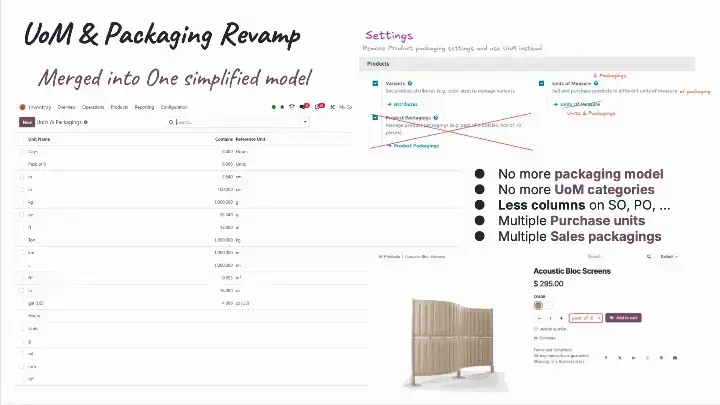The height and width of the screenshot is (405, 720).
Task: Click the New button
Action: (x=27, y=122)
